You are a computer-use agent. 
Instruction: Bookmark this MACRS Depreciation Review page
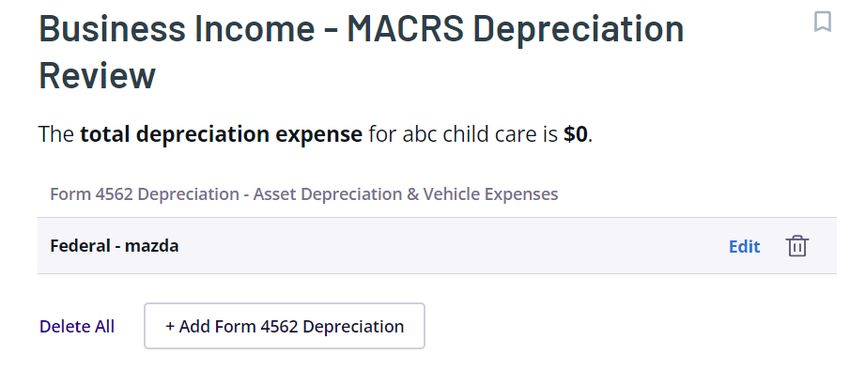point(822,22)
